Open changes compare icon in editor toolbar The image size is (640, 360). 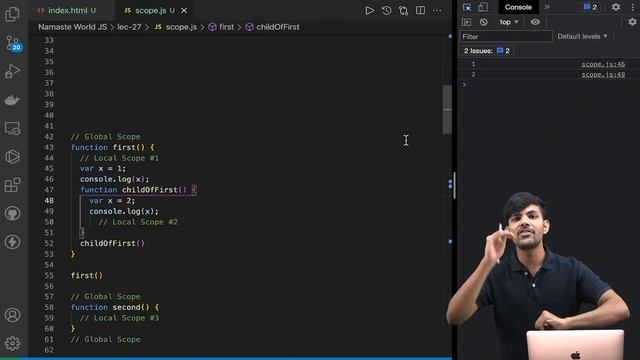click(x=403, y=11)
